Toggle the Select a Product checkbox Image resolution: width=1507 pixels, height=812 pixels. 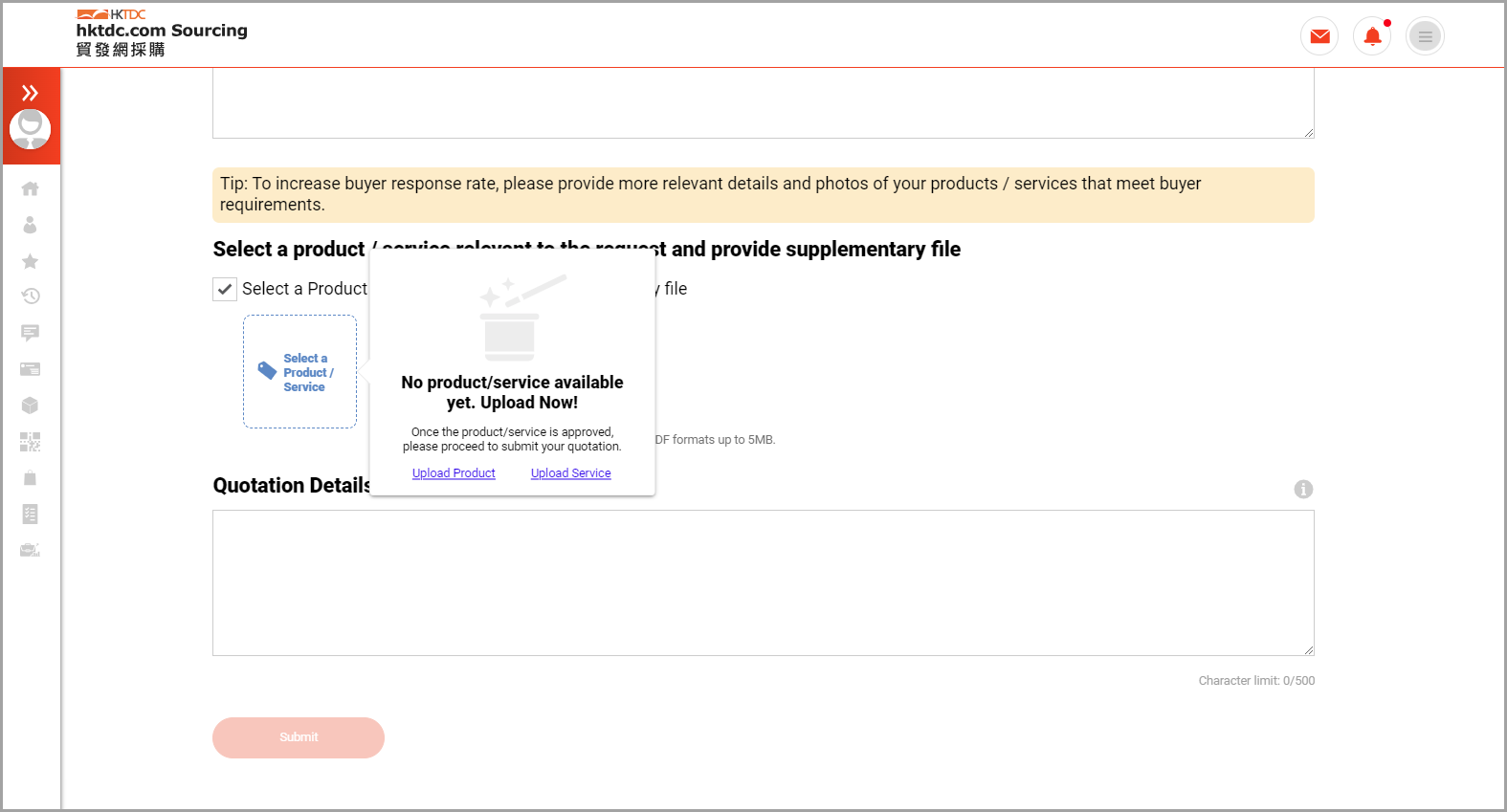click(x=225, y=289)
